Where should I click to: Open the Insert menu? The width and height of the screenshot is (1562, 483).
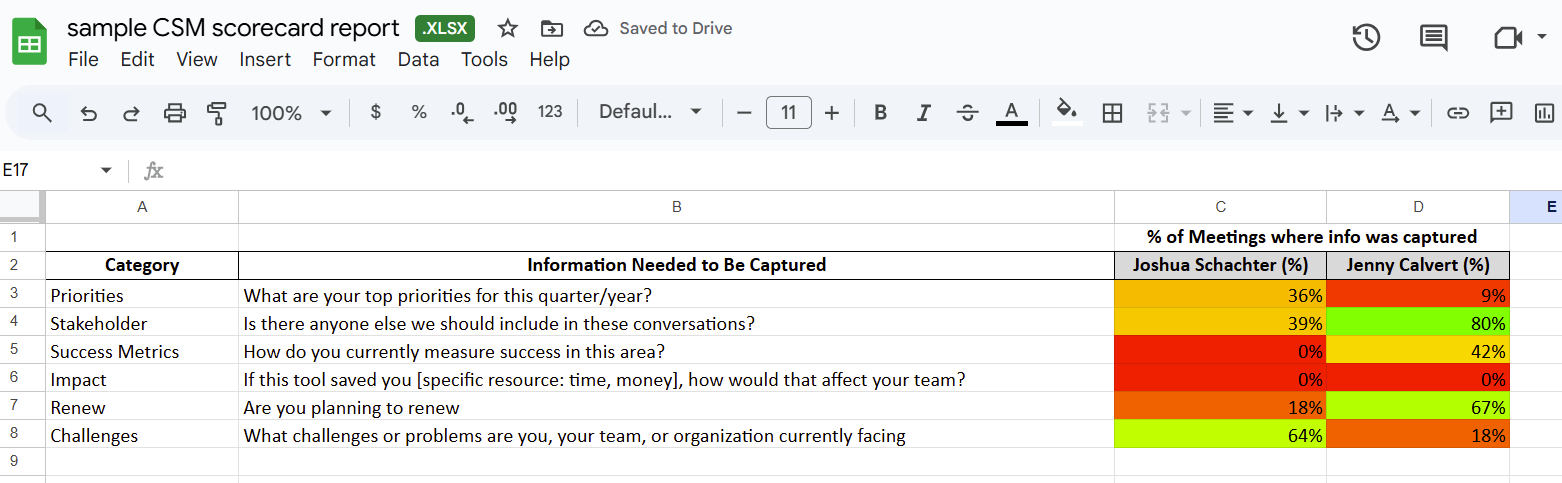[265, 59]
